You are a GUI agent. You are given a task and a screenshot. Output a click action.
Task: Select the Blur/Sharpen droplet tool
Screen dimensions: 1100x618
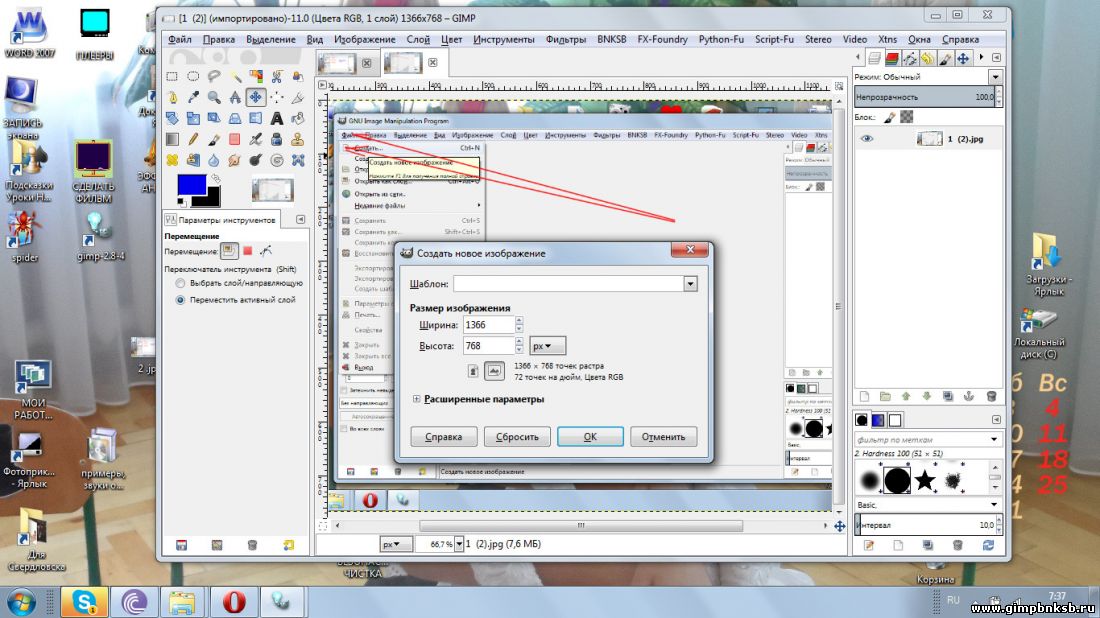pos(214,160)
